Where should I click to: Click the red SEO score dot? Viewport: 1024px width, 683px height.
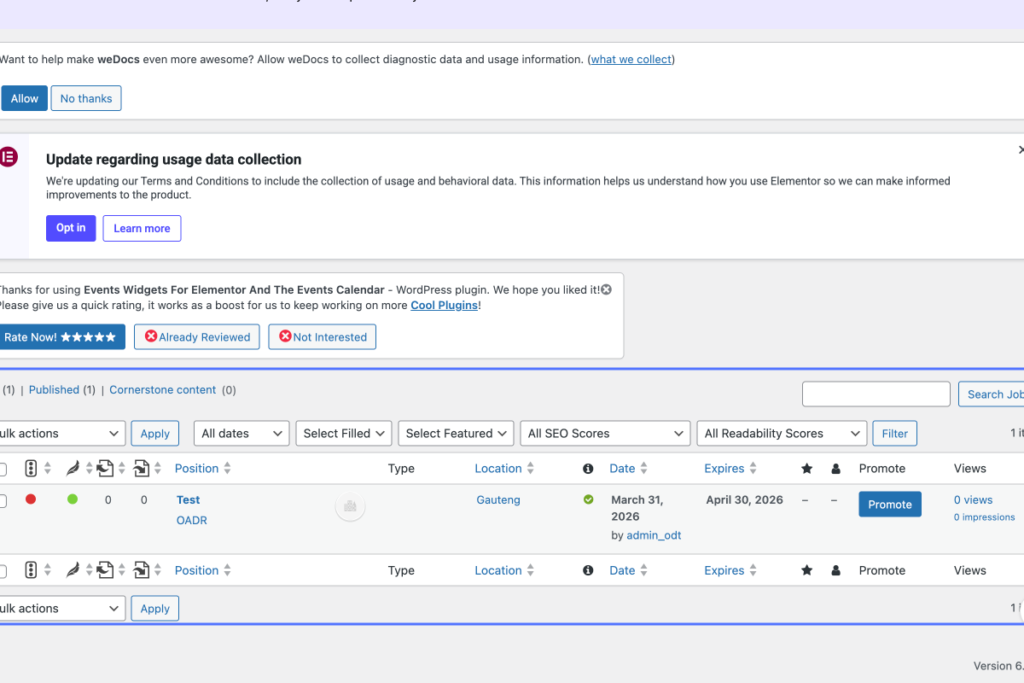(31, 500)
